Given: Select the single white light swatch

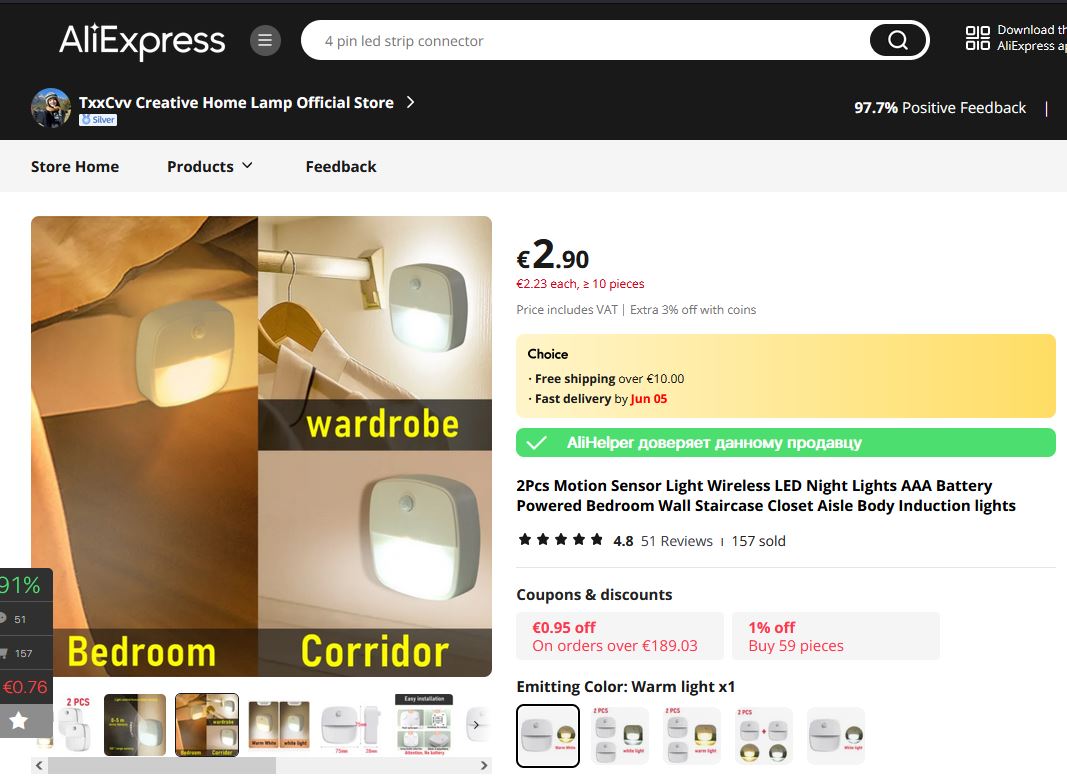Looking at the screenshot, I should [836, 736].
